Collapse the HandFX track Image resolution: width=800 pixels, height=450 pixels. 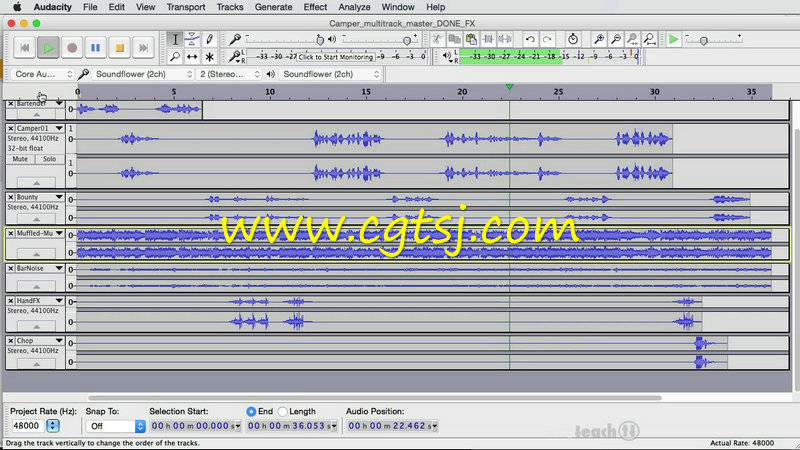coord(36,327)
